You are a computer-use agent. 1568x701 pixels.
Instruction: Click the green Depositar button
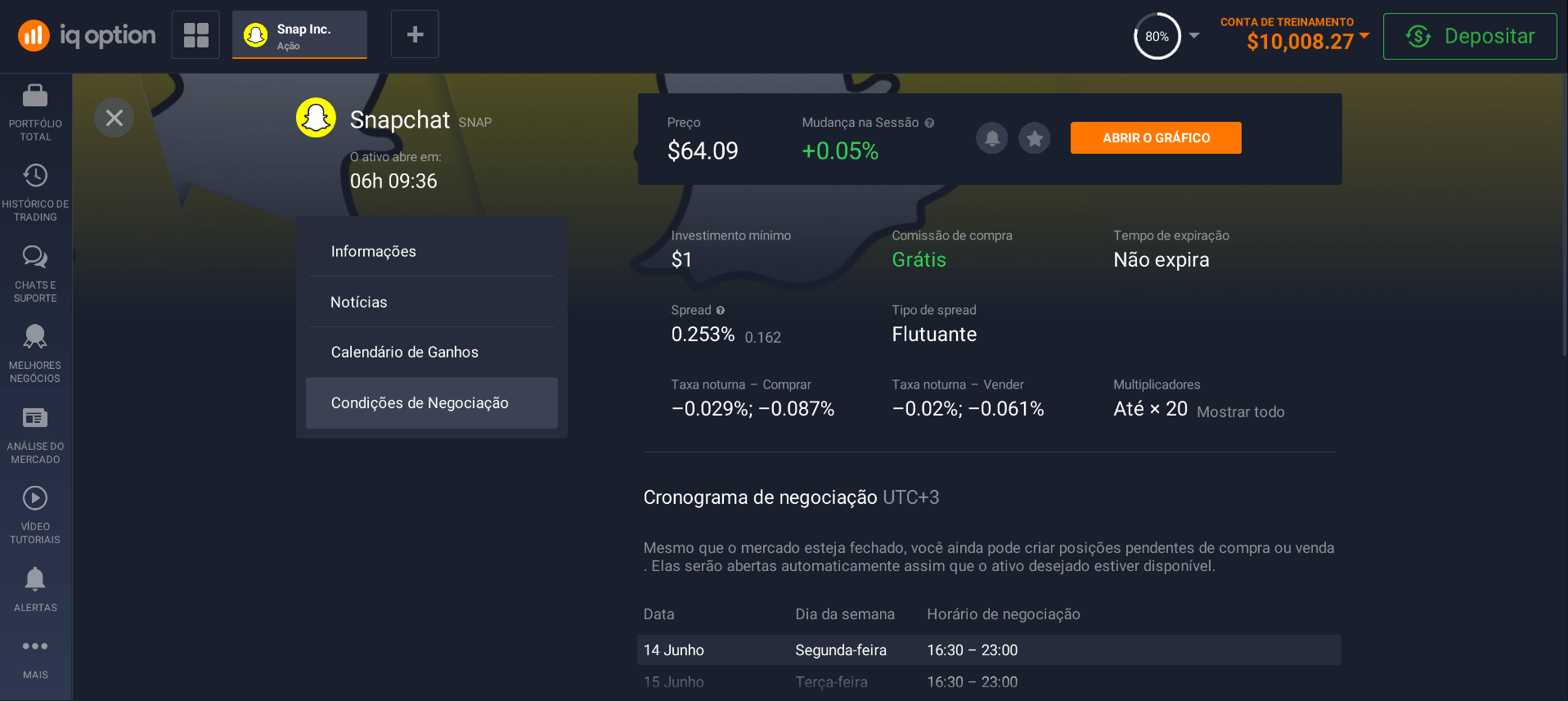click(1470, 36)
